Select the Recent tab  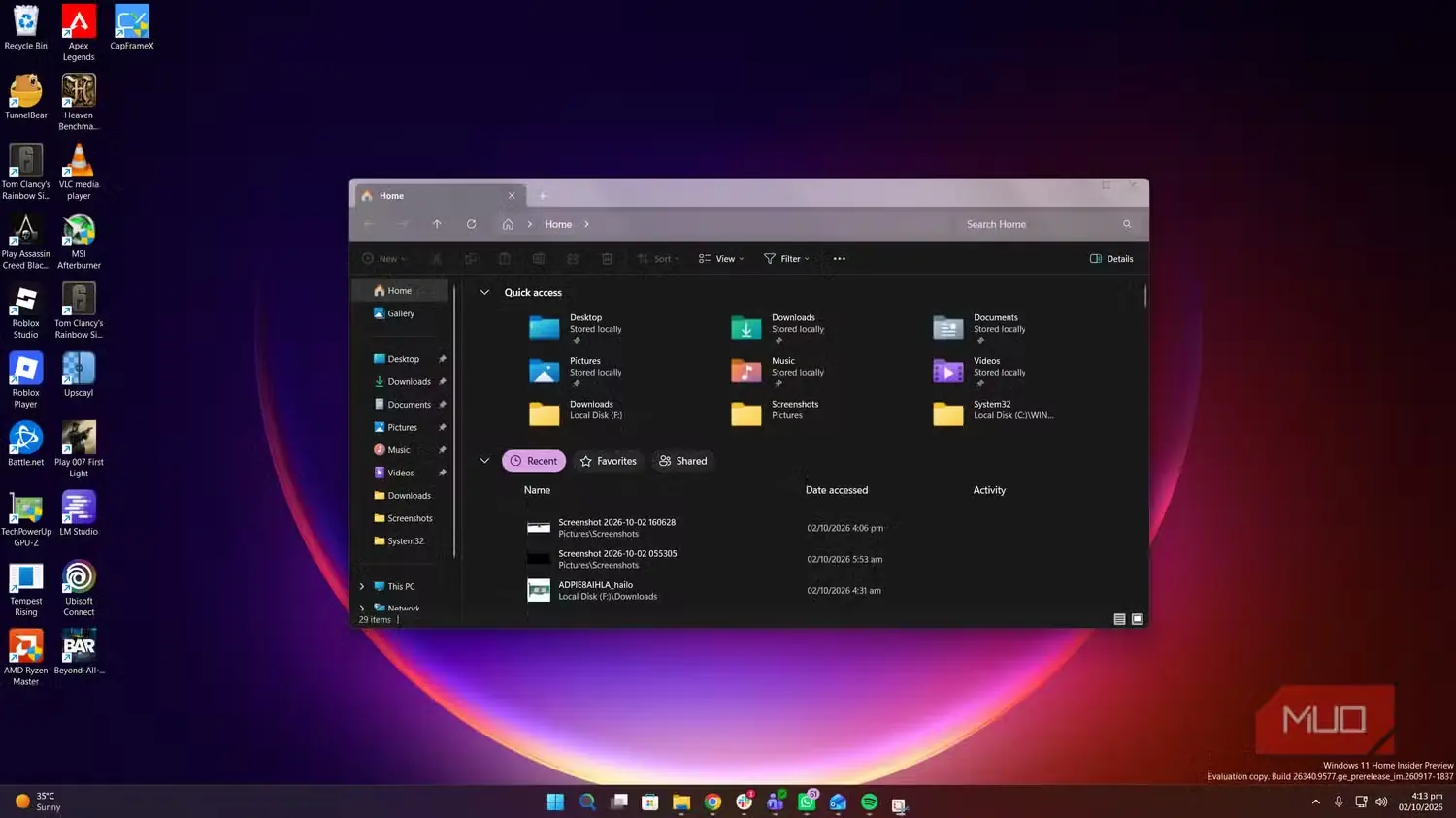[534, 461]
